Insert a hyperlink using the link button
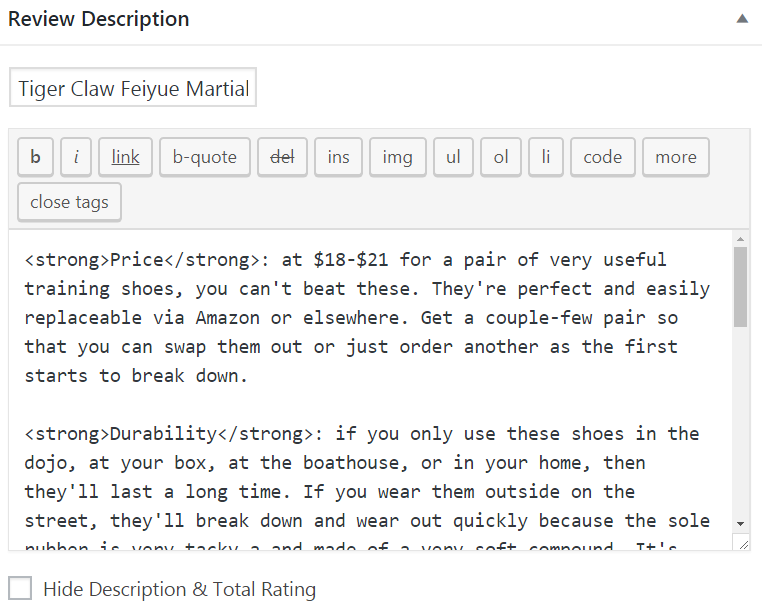The width and height of the screenshot is (762, 614). pos(125,157)
